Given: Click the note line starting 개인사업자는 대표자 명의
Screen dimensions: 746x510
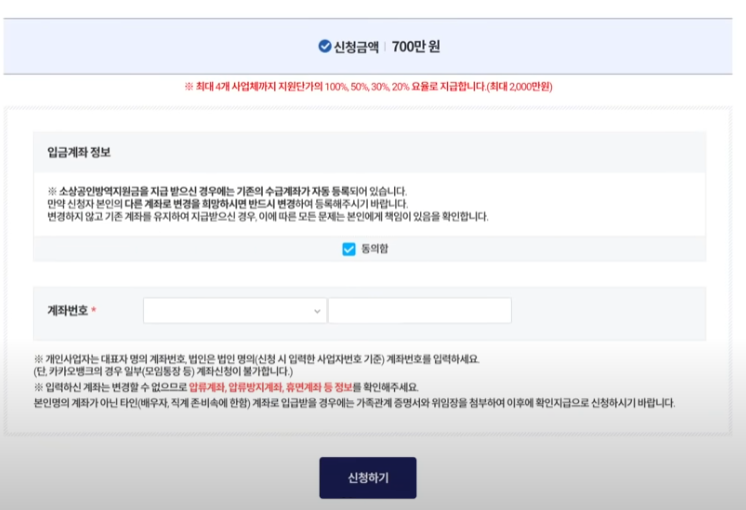Looking at the screenshot, I should (x=256, y=359).
